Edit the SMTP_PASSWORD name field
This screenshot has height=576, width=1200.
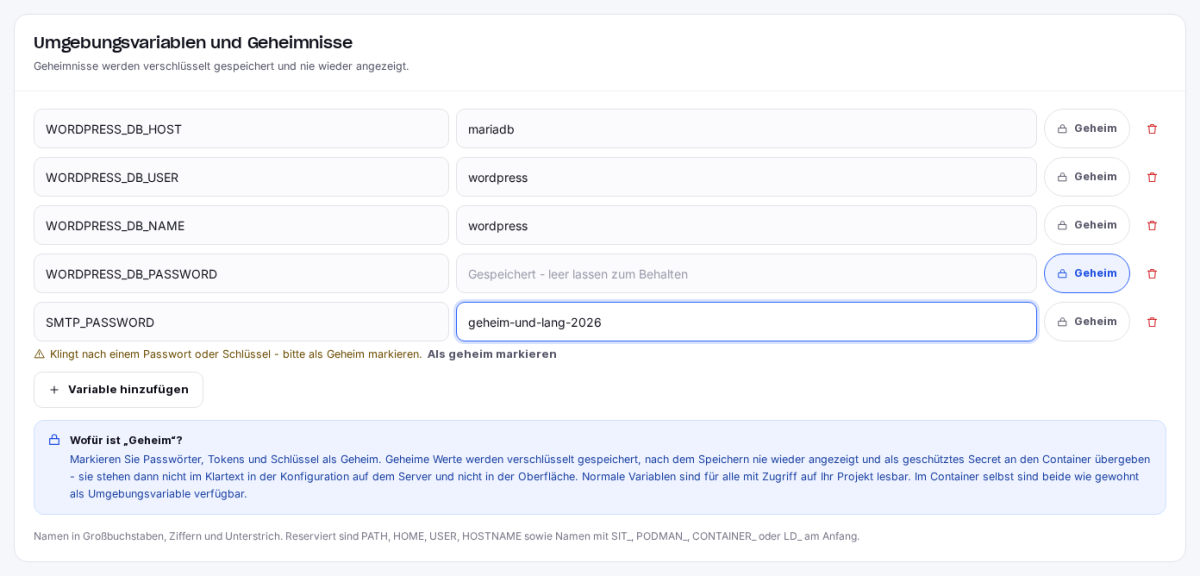pyautogui.click(x=241, y=322)
